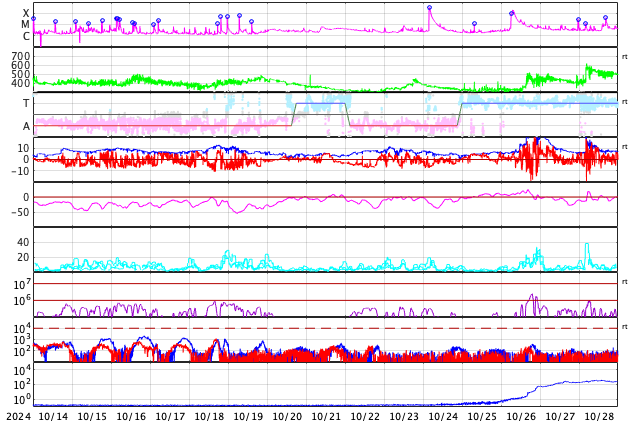Select the -50 axis value on magenta plot
The image size is (634, 424).
20,212
